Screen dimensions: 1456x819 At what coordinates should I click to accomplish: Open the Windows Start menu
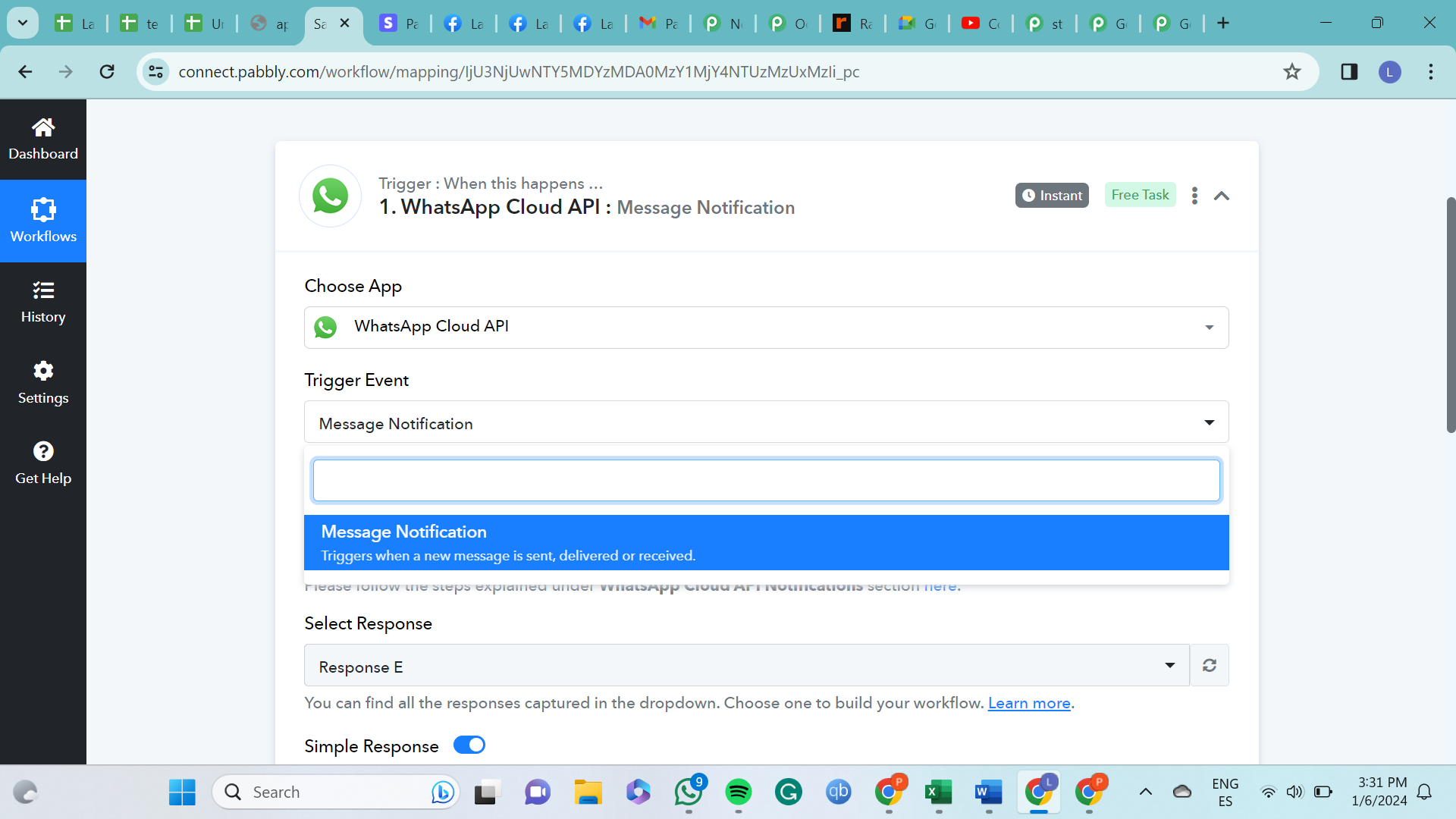click(182, 792)
